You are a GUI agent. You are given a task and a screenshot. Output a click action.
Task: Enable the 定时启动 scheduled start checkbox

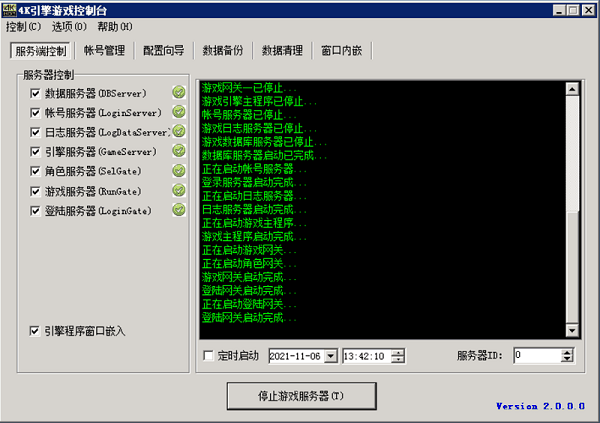[208, 355]
